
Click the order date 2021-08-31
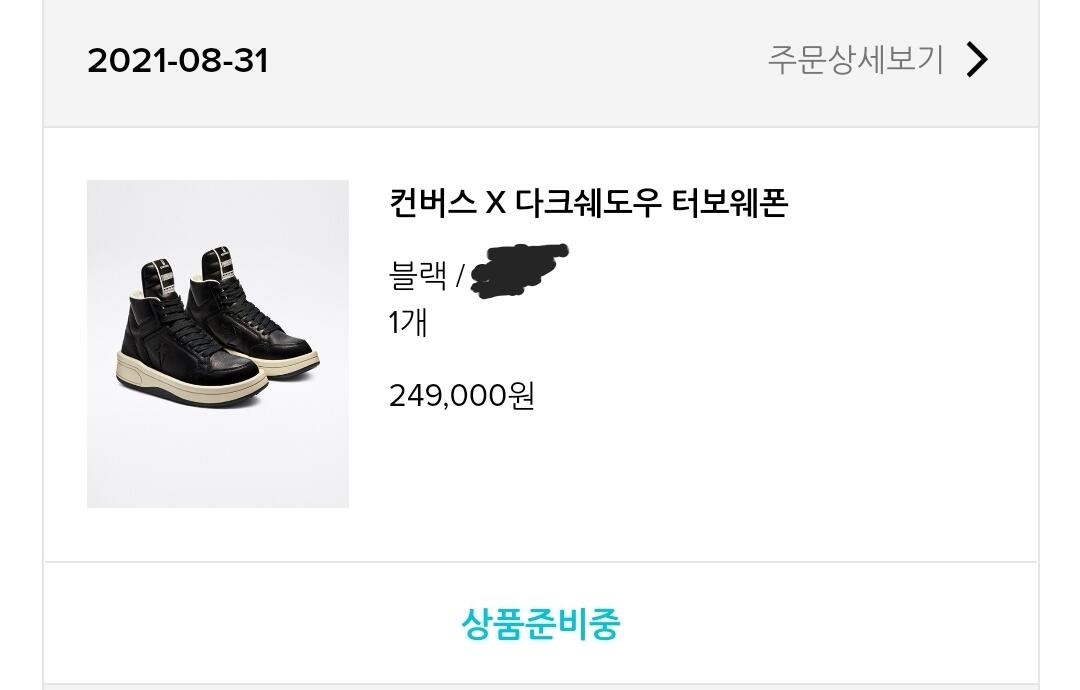pyautogui.click(x=178, y=61)
